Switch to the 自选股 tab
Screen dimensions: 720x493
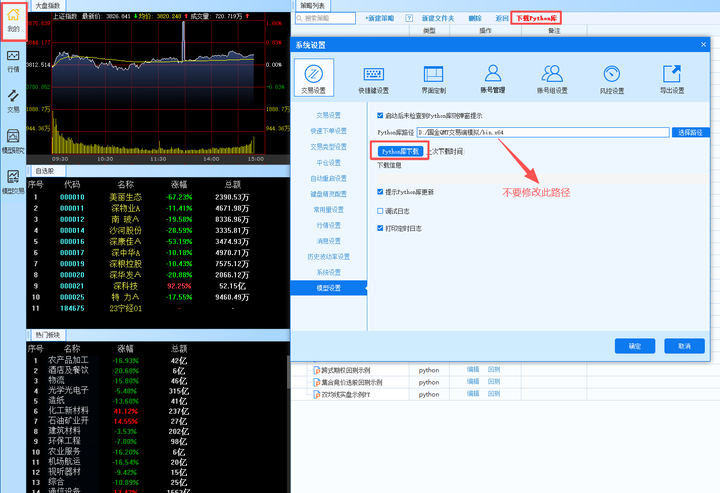click(x=45, y=171)
